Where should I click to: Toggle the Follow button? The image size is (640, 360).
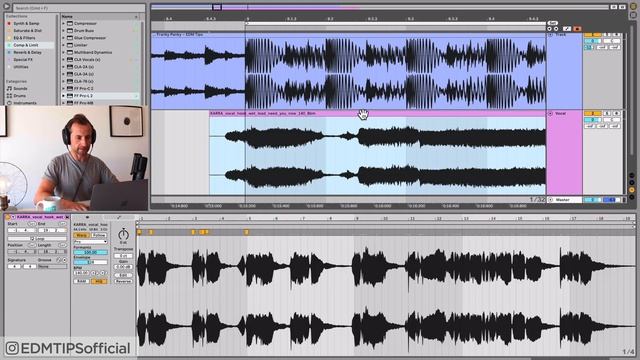99,236
